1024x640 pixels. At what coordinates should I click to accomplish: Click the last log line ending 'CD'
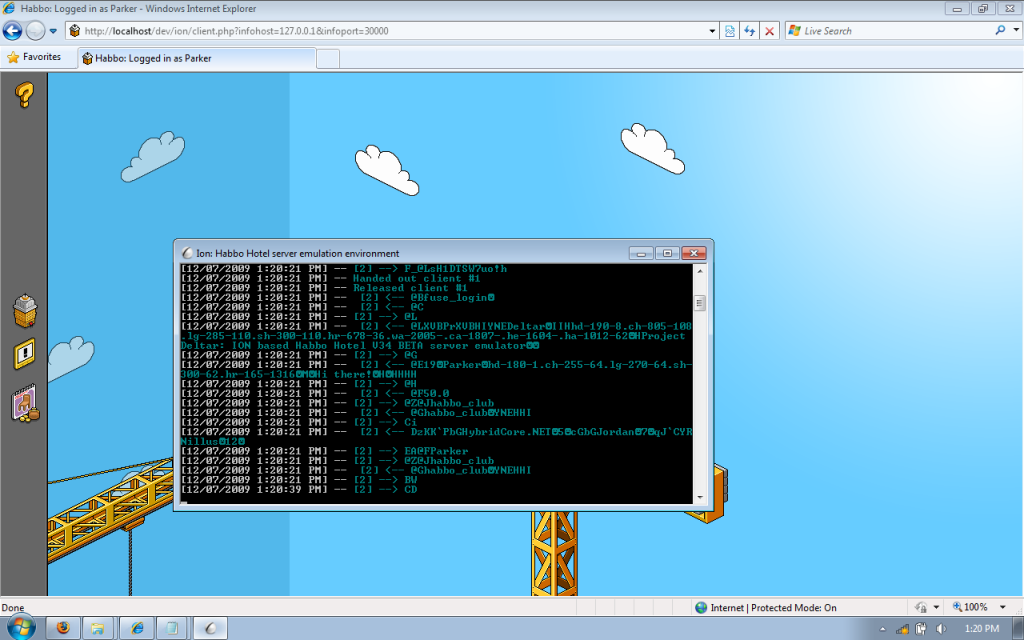(299, 490)
